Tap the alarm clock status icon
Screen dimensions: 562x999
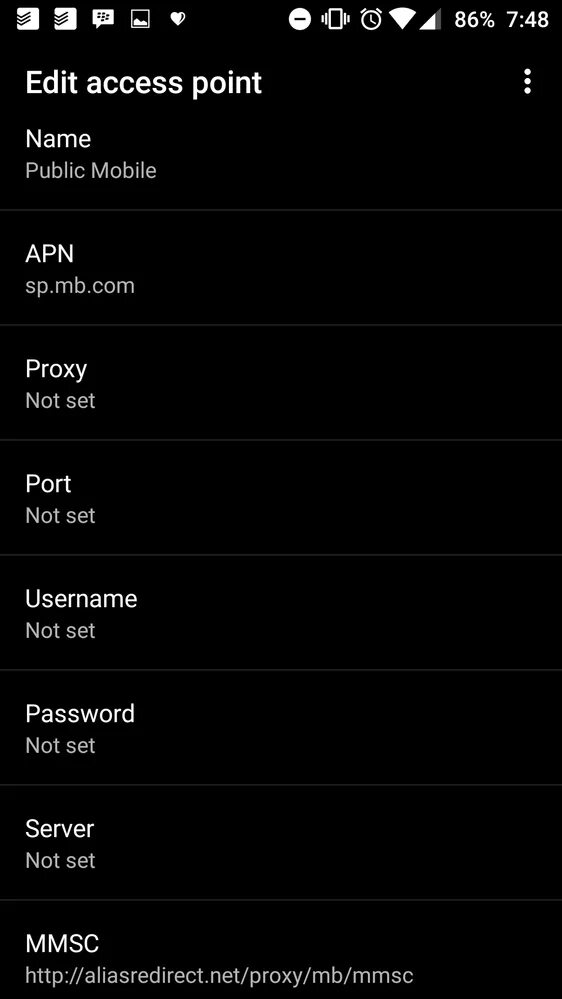tap(371, 19)
